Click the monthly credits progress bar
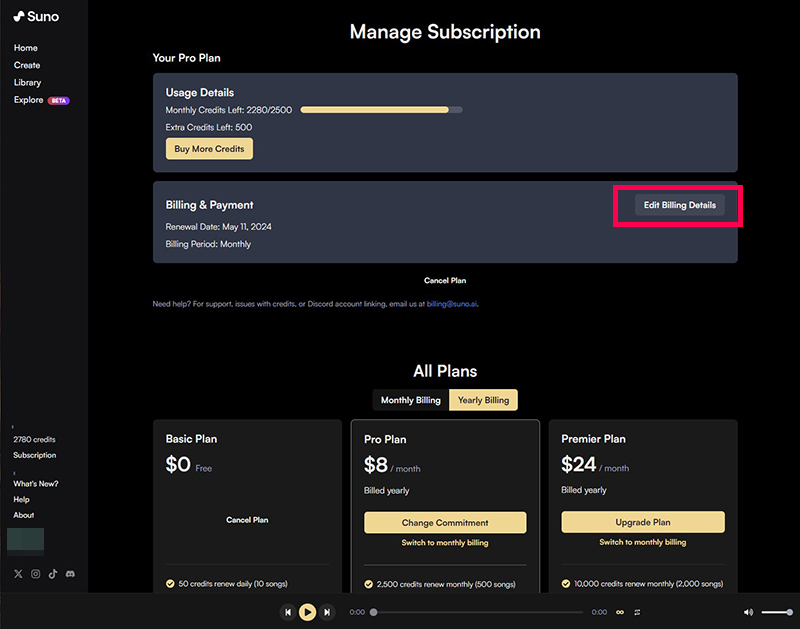Image resolution: width=800 pixels, height=629 pixels. 381,110
